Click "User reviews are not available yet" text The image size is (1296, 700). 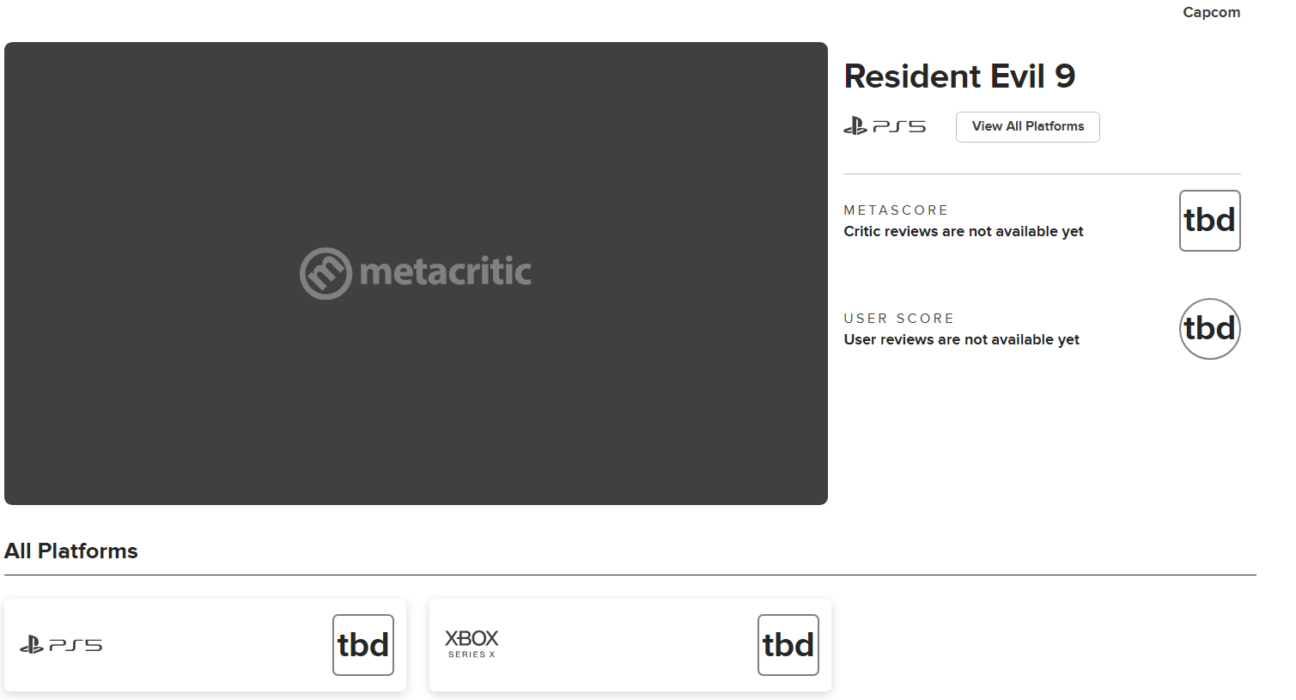point(961,340)
